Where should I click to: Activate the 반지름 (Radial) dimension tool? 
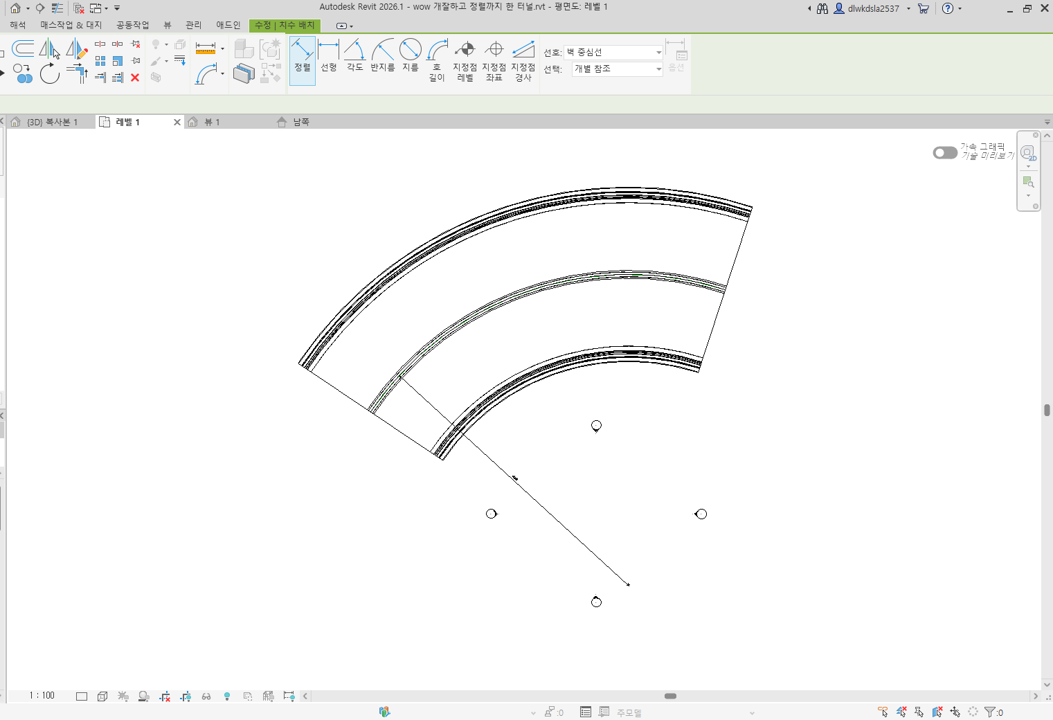click(382, 56)
